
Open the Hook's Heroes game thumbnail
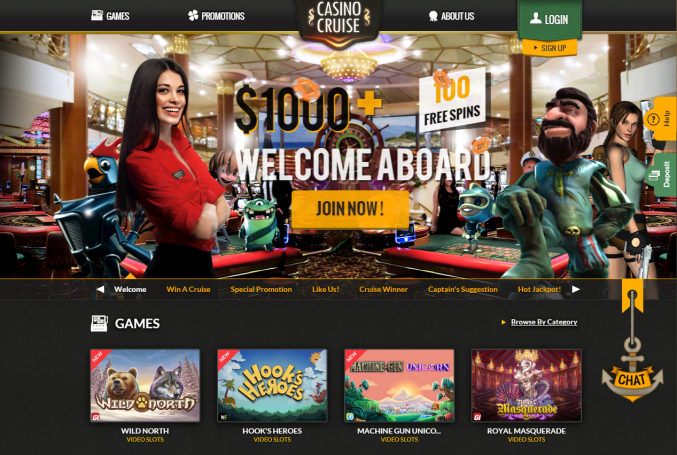click(272, 385)
